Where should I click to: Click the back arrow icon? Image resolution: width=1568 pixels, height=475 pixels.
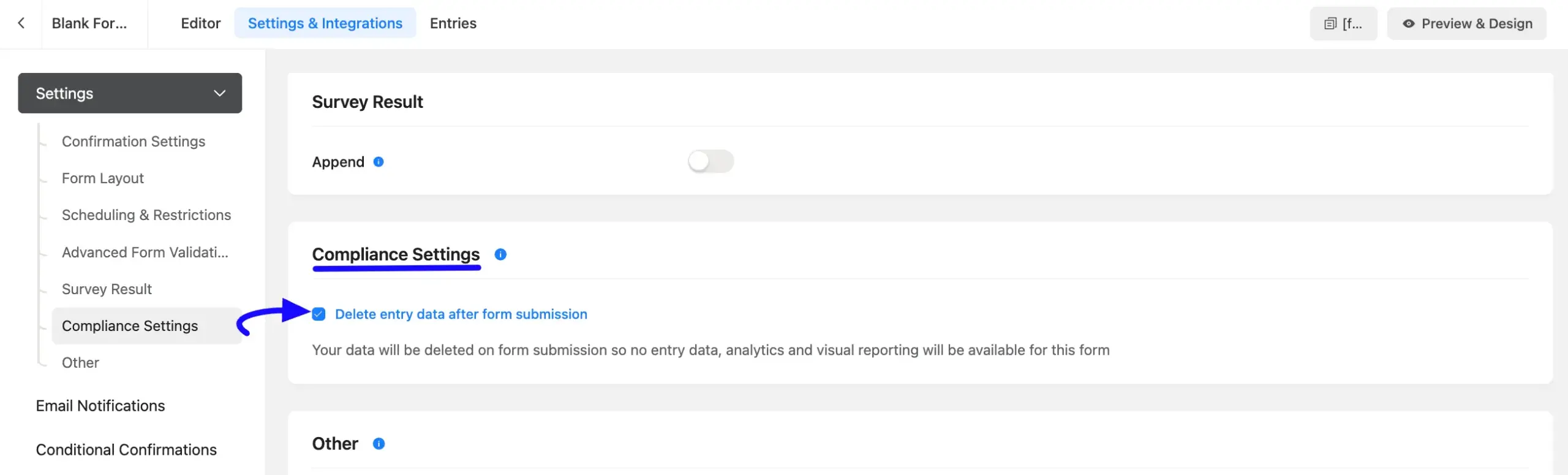21,23
